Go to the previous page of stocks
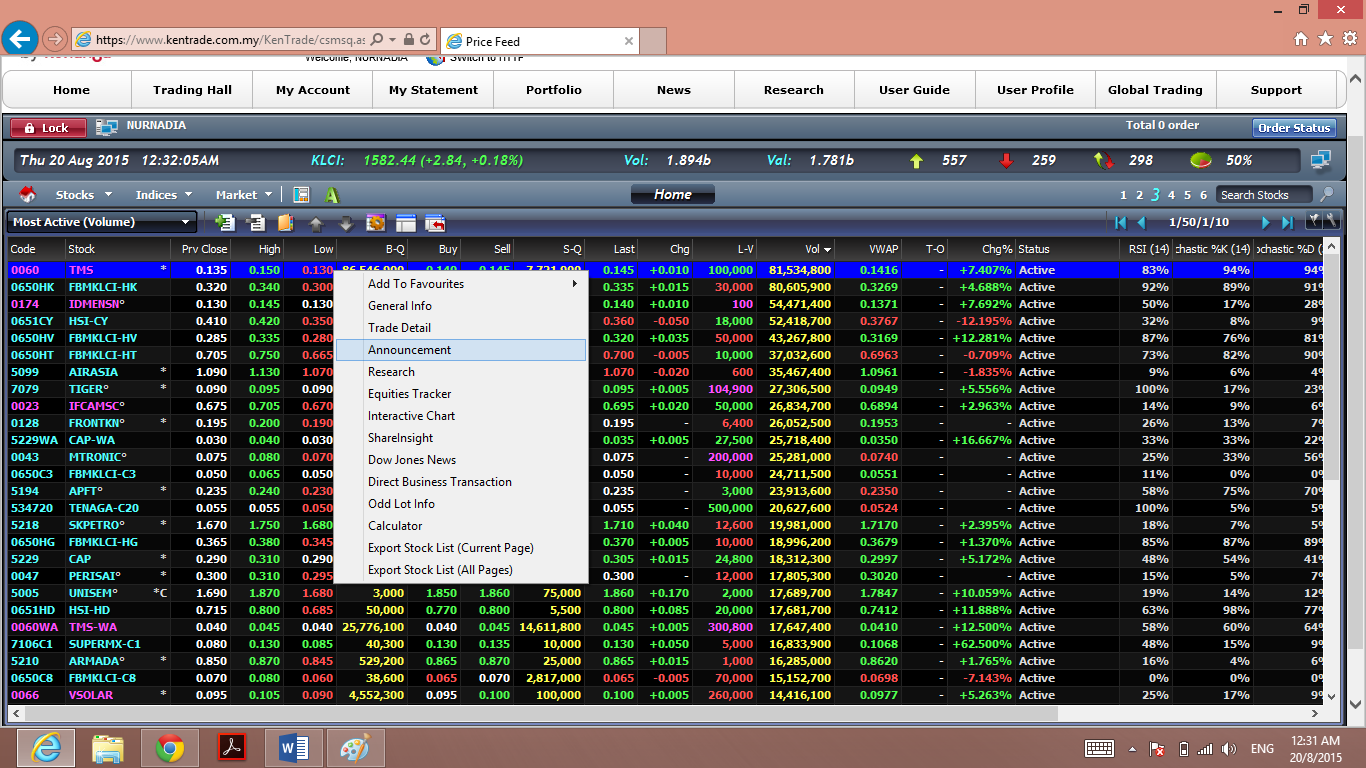Viewport: 1366px width, 768px height. [x=1141, y=222]
